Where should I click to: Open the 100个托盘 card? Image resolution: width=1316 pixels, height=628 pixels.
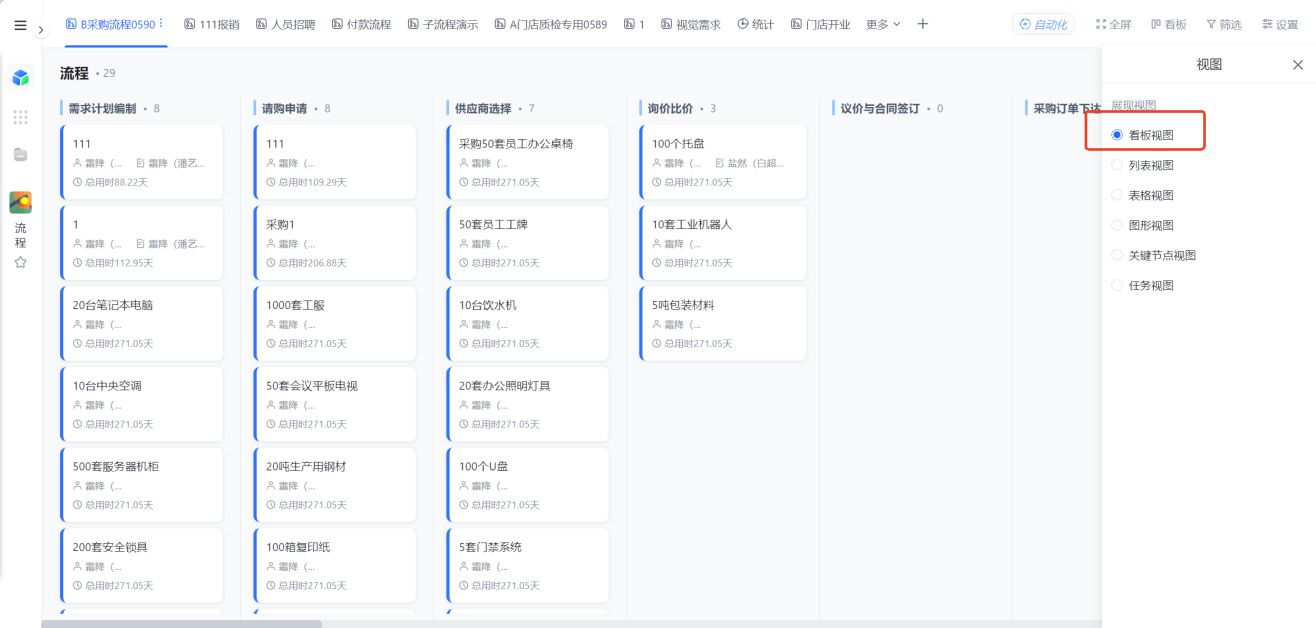pyautogui.click(x=723, y=161)
